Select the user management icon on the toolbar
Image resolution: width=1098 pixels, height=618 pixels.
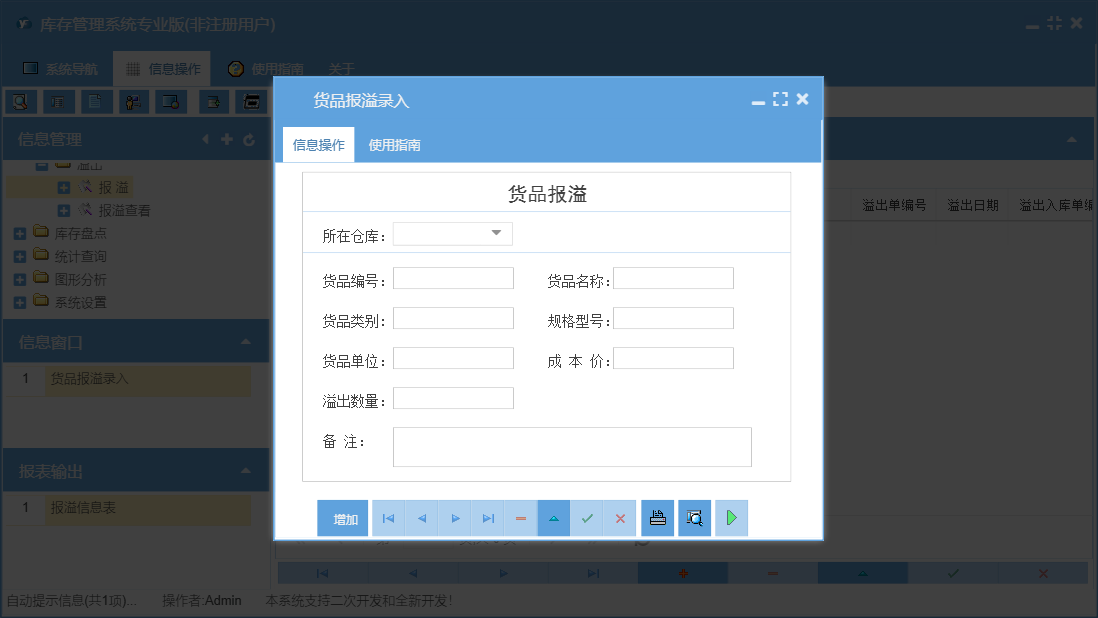(133, 101)
